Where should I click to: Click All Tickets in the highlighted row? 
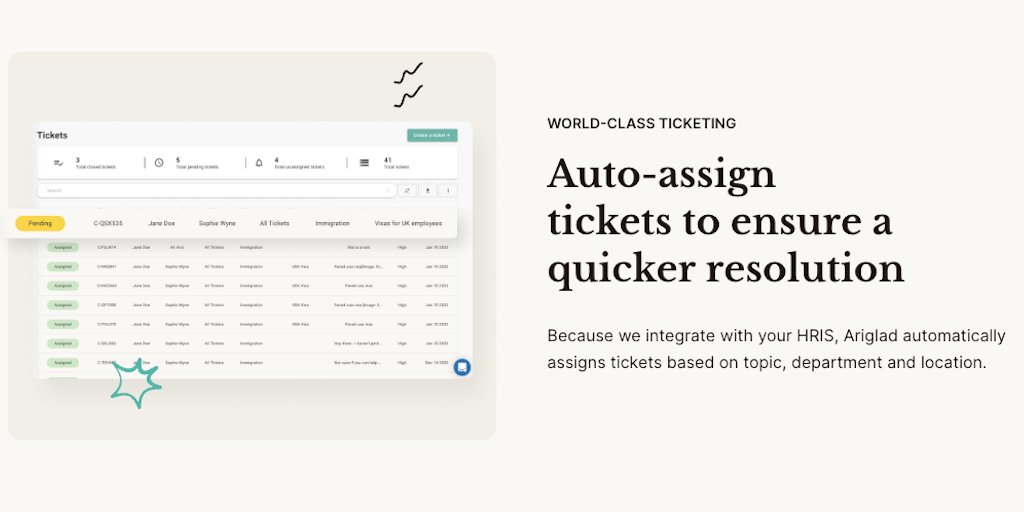click(x=274, y=223)
